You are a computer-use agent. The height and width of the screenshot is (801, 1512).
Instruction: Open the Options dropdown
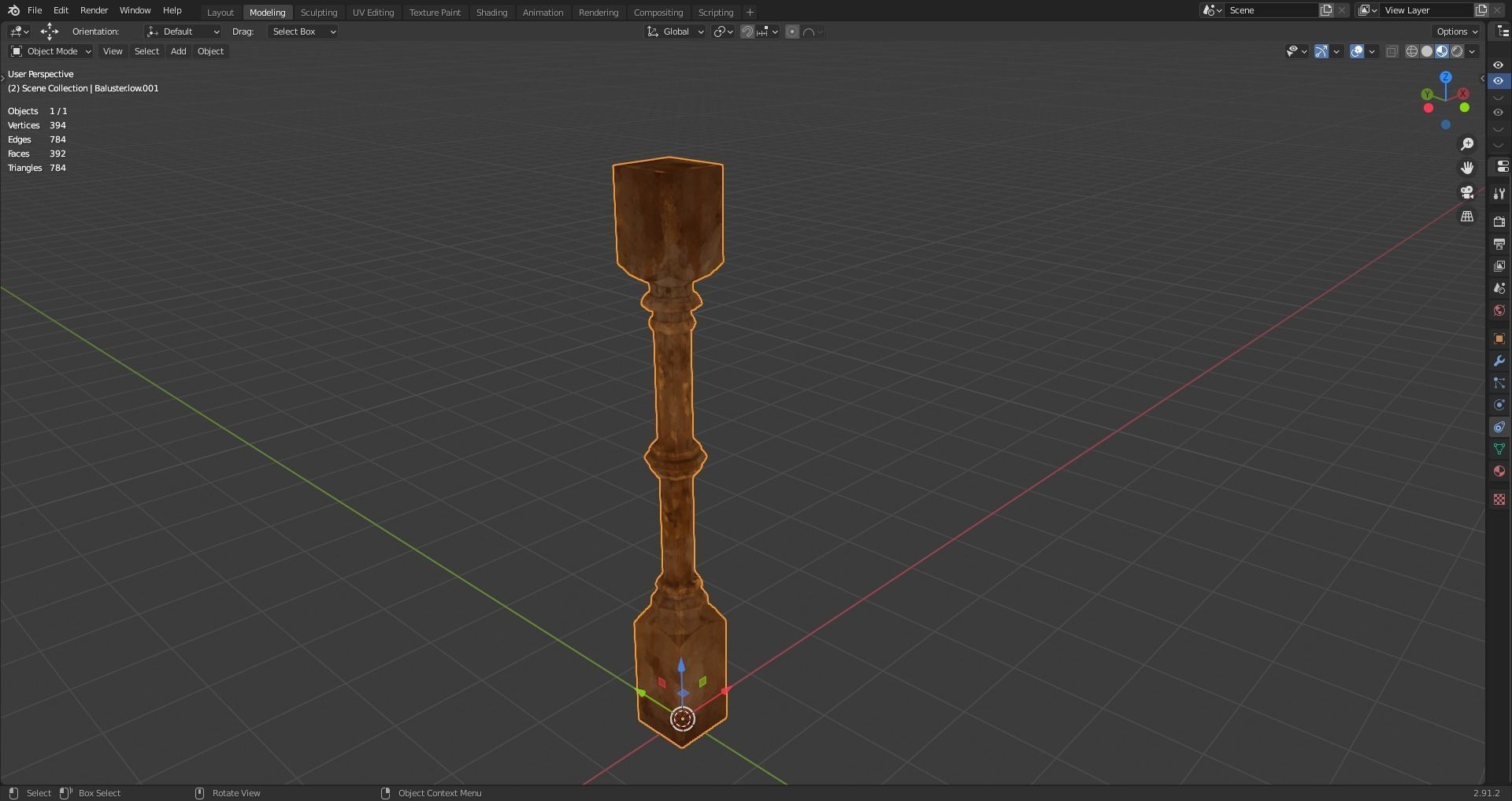[1457, 32]
